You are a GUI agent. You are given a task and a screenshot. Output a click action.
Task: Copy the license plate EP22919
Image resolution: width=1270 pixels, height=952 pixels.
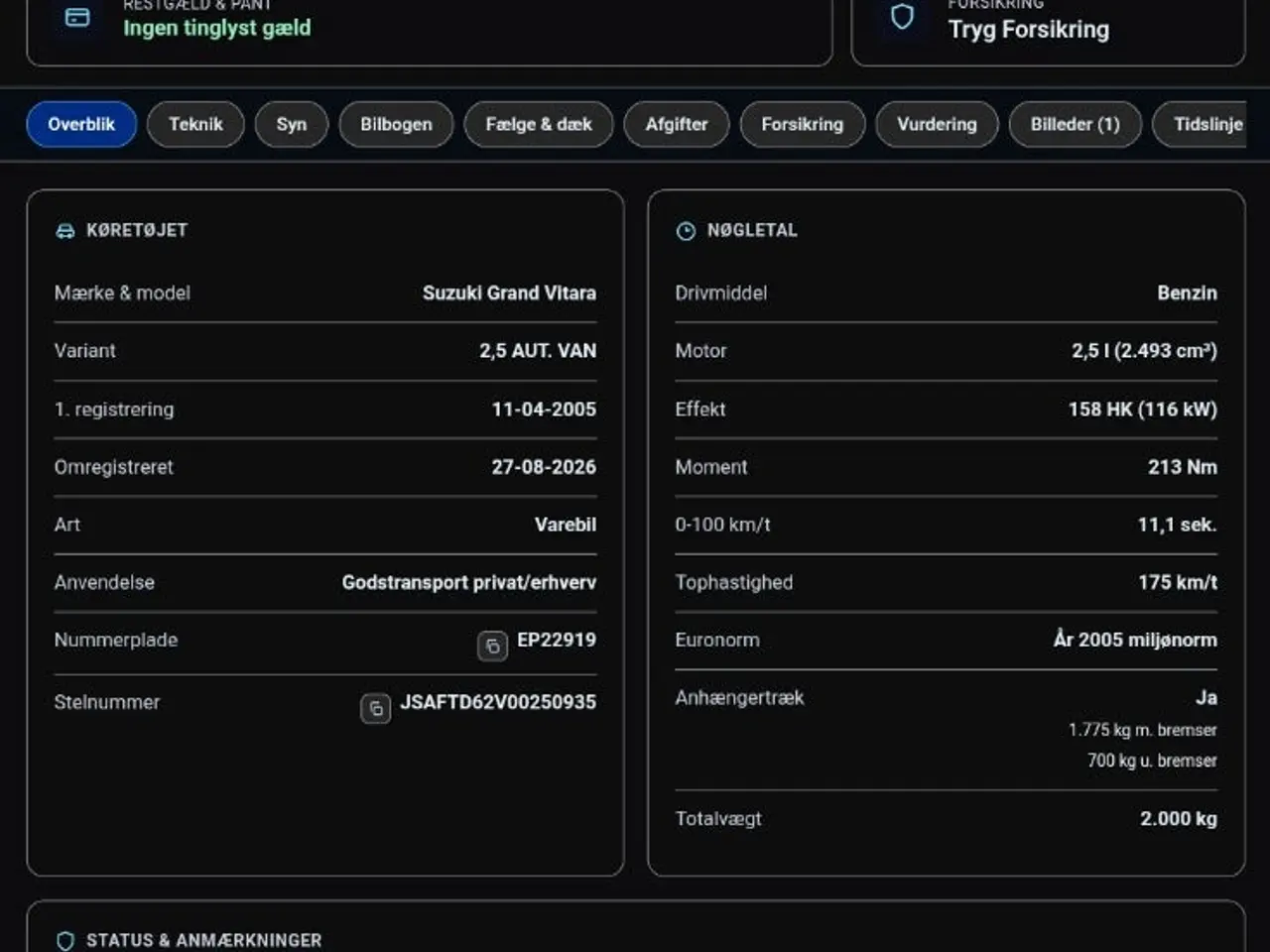[x=492, y=646]
